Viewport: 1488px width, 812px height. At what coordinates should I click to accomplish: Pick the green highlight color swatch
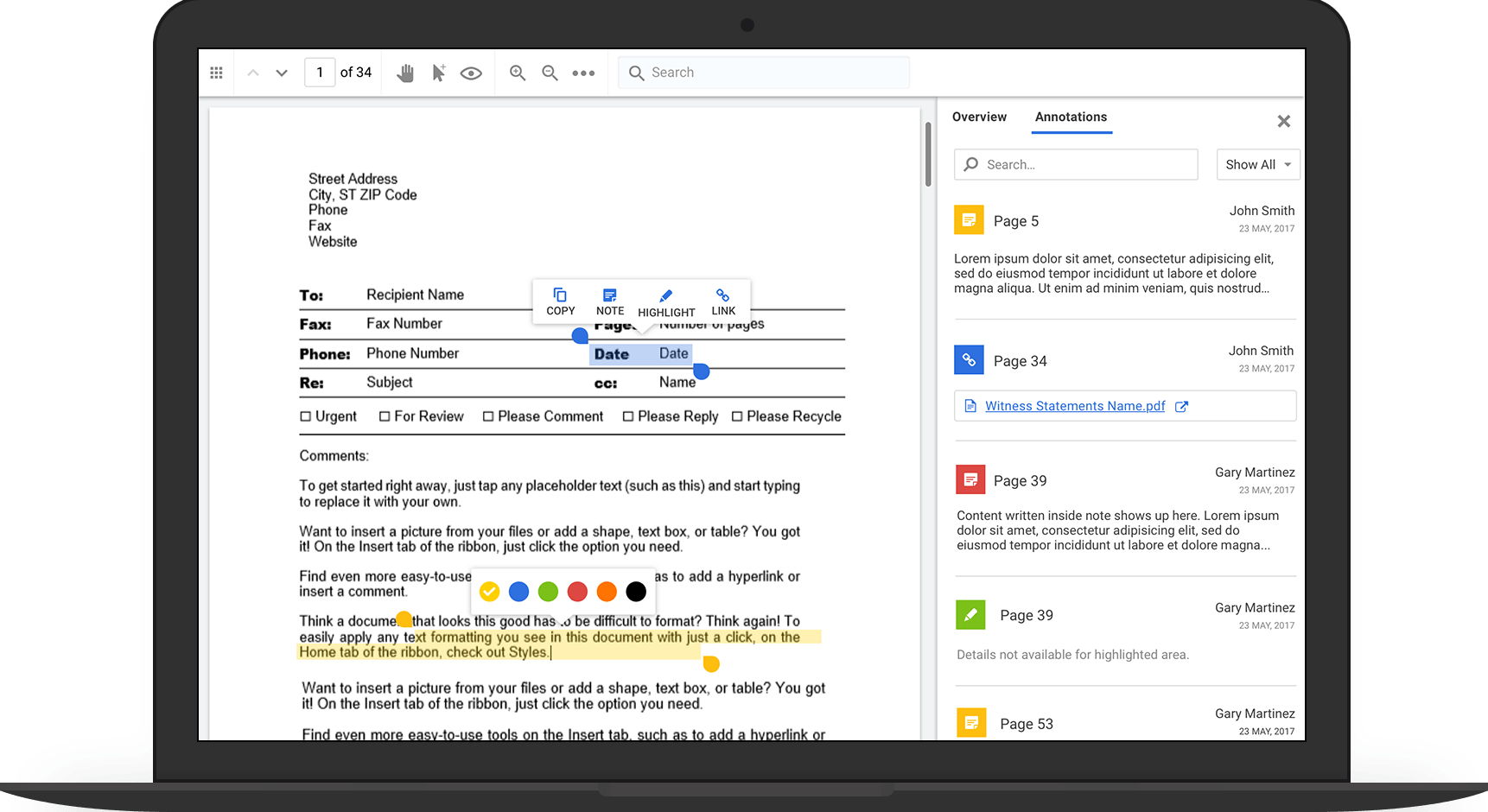click(x=548, y=592)
